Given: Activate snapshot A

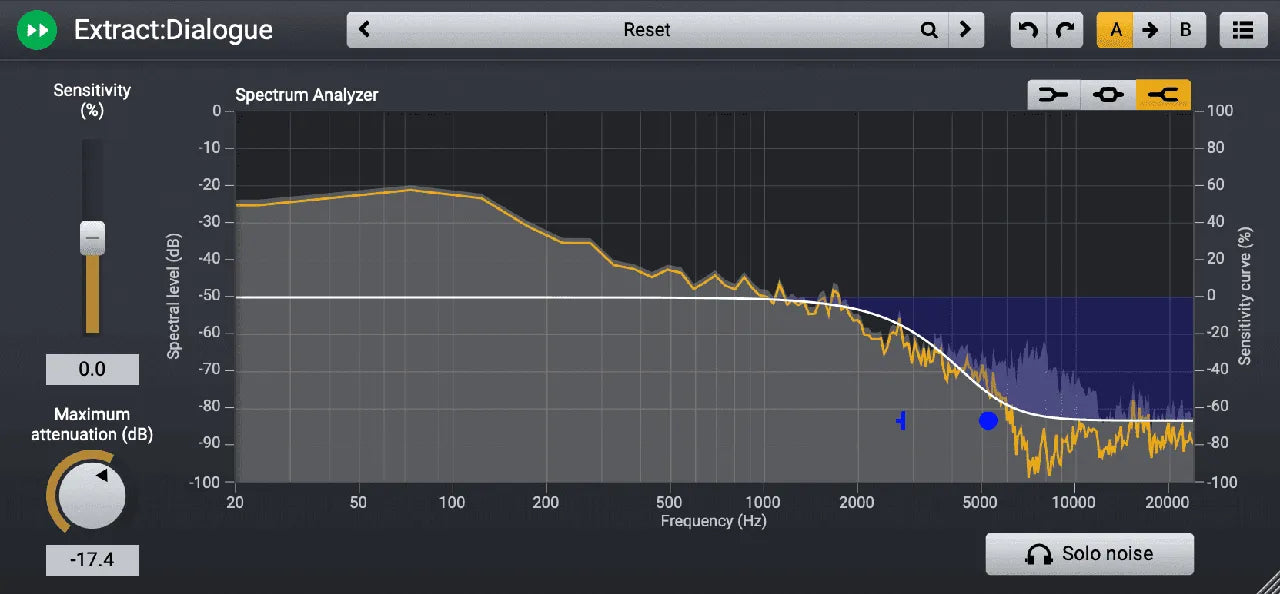Looking at the screenshot, I should click(x=1115, y=30).
